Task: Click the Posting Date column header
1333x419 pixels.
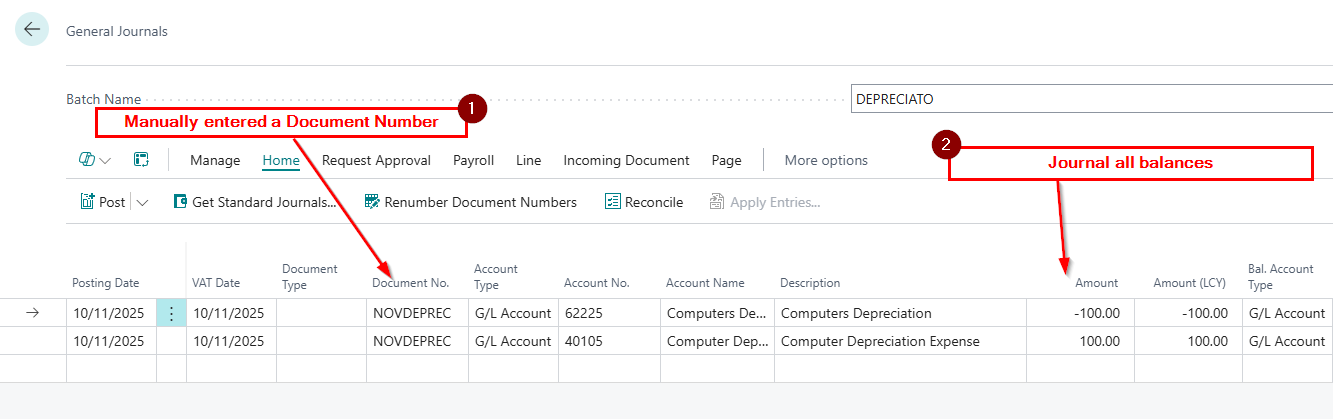Action: 106,283
